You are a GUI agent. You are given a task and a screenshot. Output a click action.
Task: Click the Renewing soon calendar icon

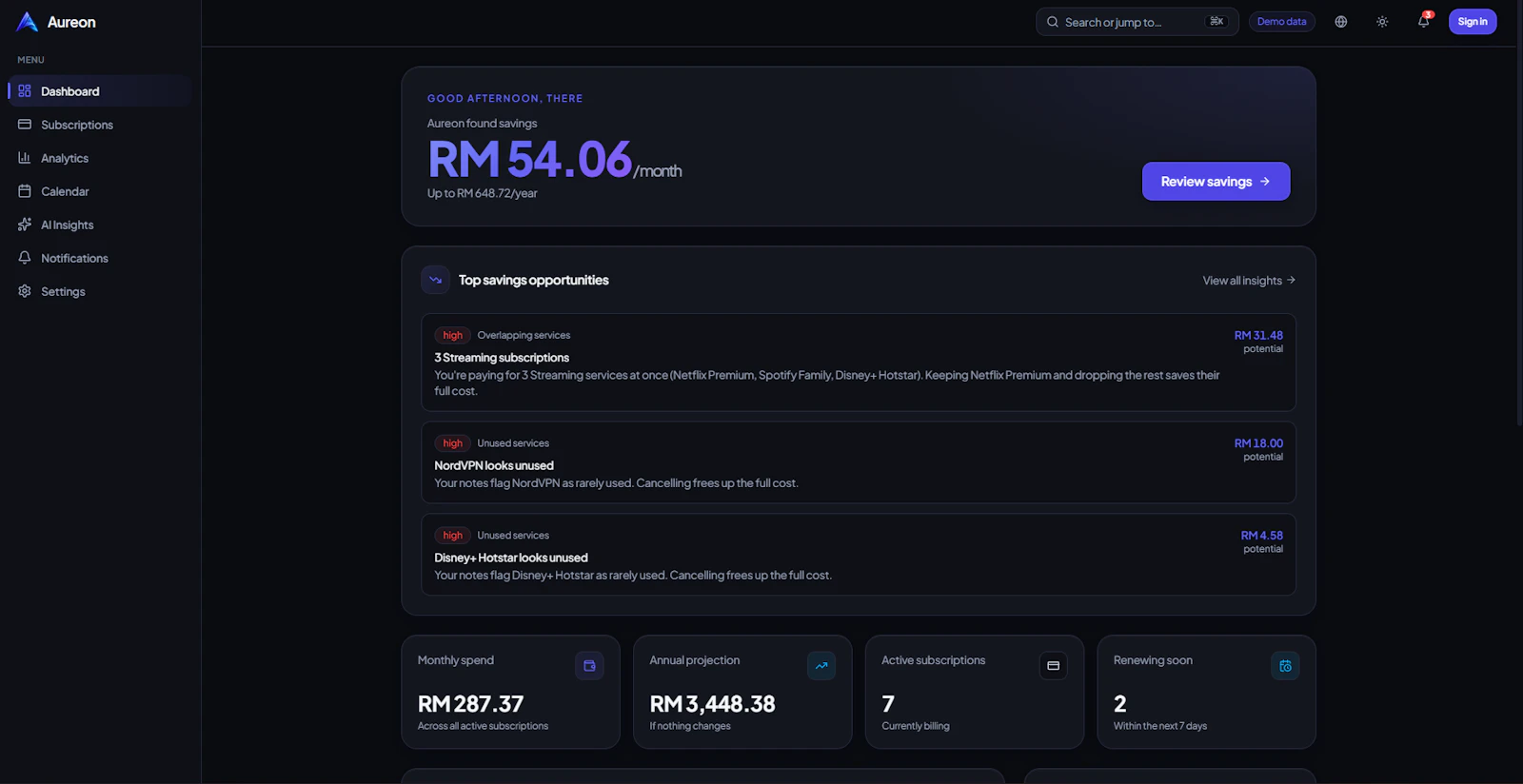1285,666
